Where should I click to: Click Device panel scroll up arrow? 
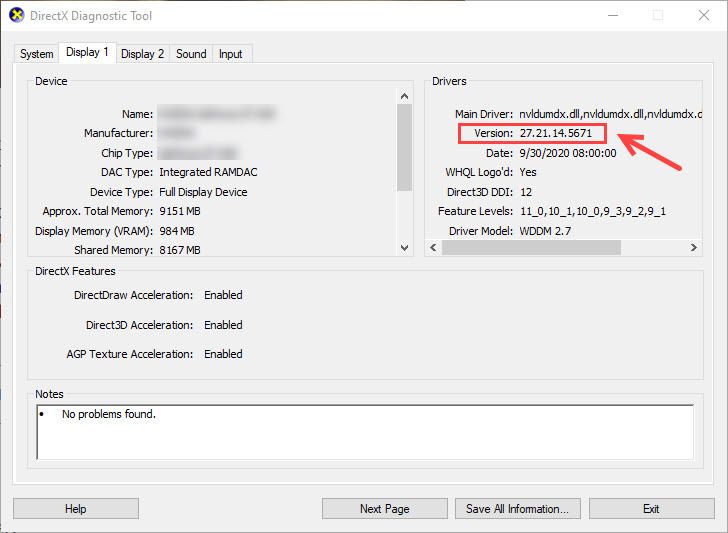point(404,96)
